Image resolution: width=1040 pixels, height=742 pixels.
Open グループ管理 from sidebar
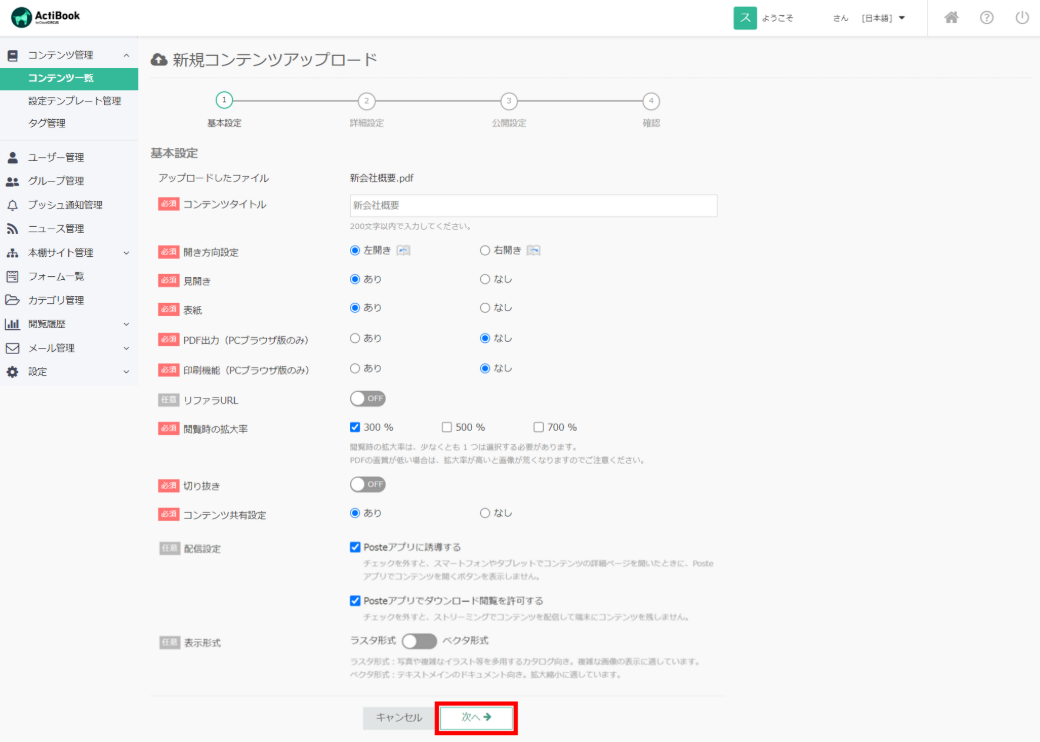click(55, 181)
